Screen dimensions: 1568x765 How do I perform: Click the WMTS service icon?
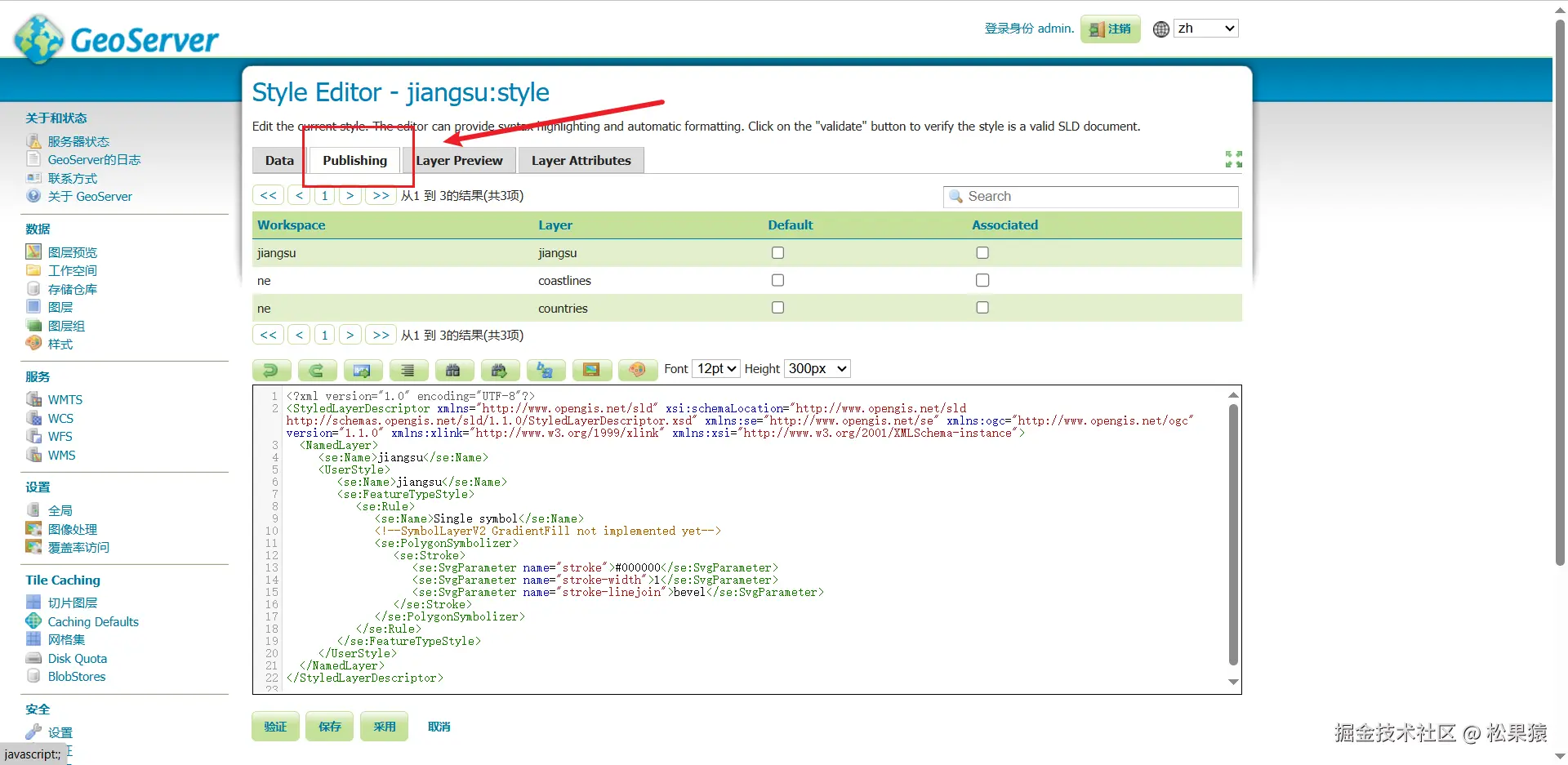(x=33, y=399)
